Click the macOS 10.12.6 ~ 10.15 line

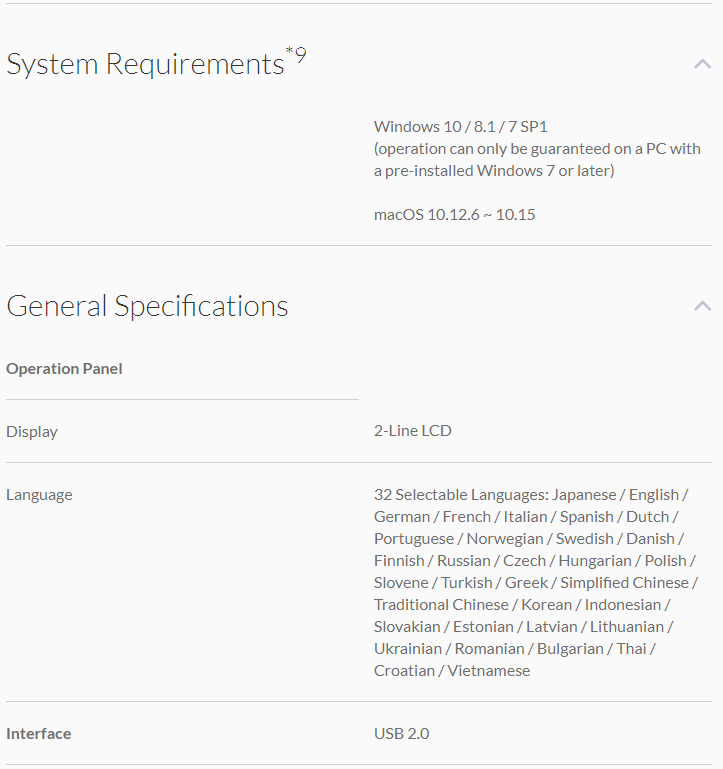pyautogui.click(x=454, y=214)
